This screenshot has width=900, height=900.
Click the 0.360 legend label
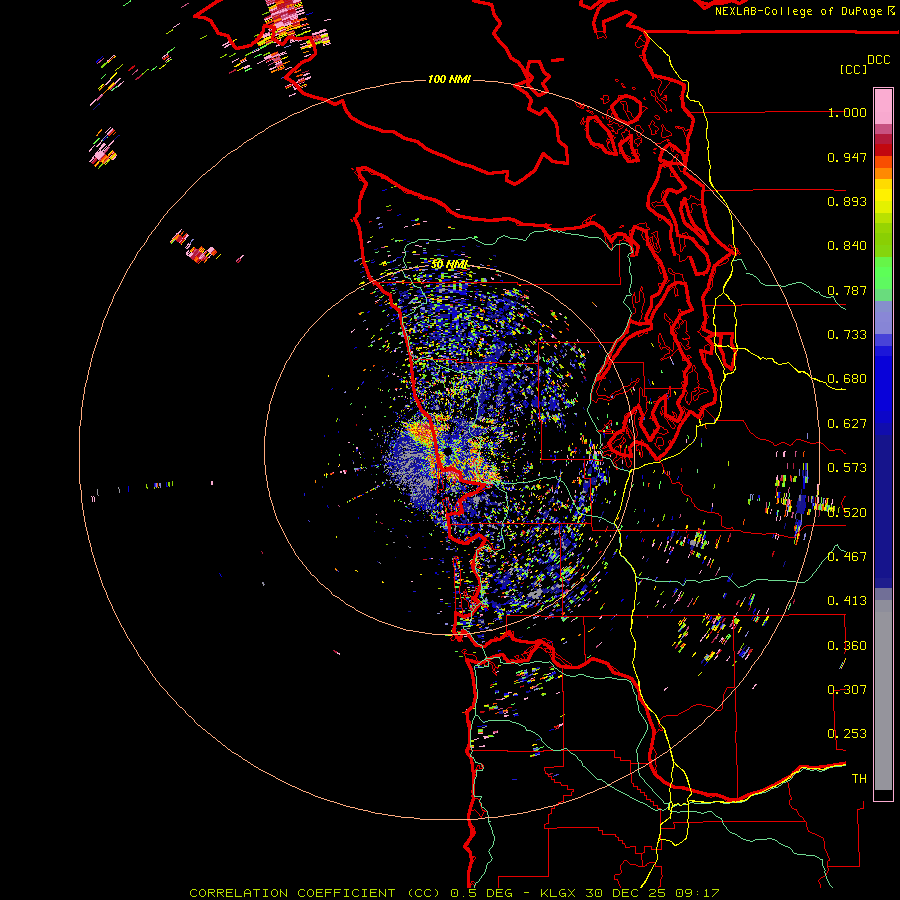click(847, 646)
